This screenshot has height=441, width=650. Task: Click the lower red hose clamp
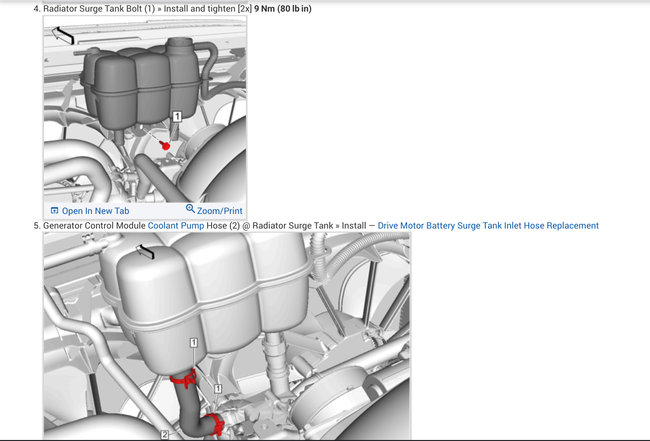(211, 425)
